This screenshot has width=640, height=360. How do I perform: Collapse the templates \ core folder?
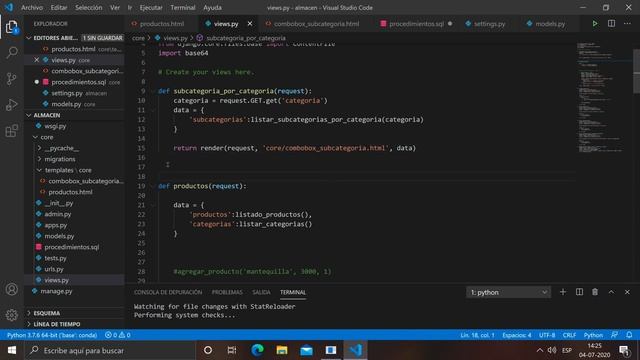tap(75, 170)
